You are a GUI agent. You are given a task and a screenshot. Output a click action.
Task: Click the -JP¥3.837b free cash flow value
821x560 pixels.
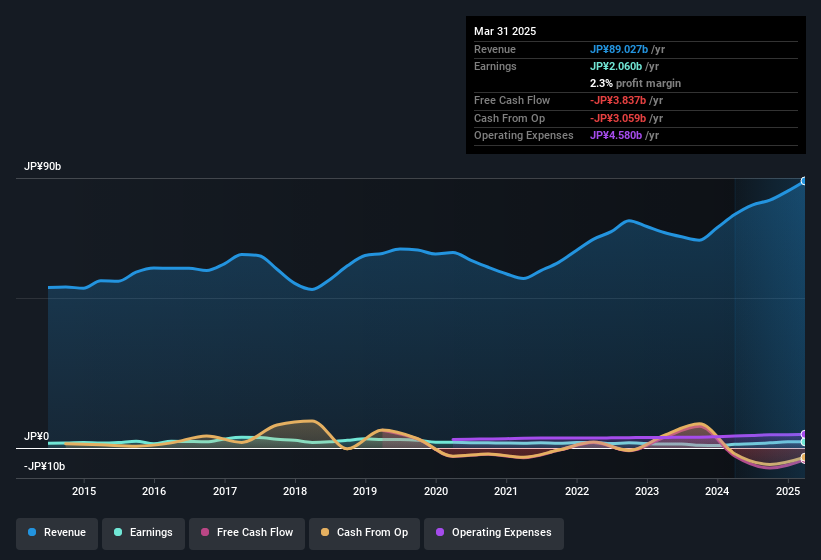pyautogui.click(x=618, y=100)
